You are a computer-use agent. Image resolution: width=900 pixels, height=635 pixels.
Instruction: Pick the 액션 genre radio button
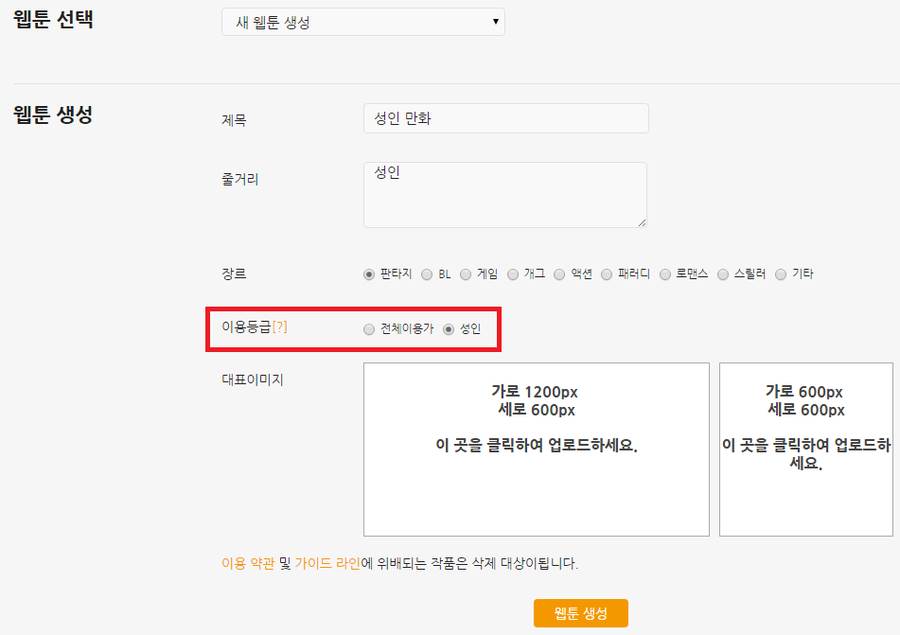(560, 274)
